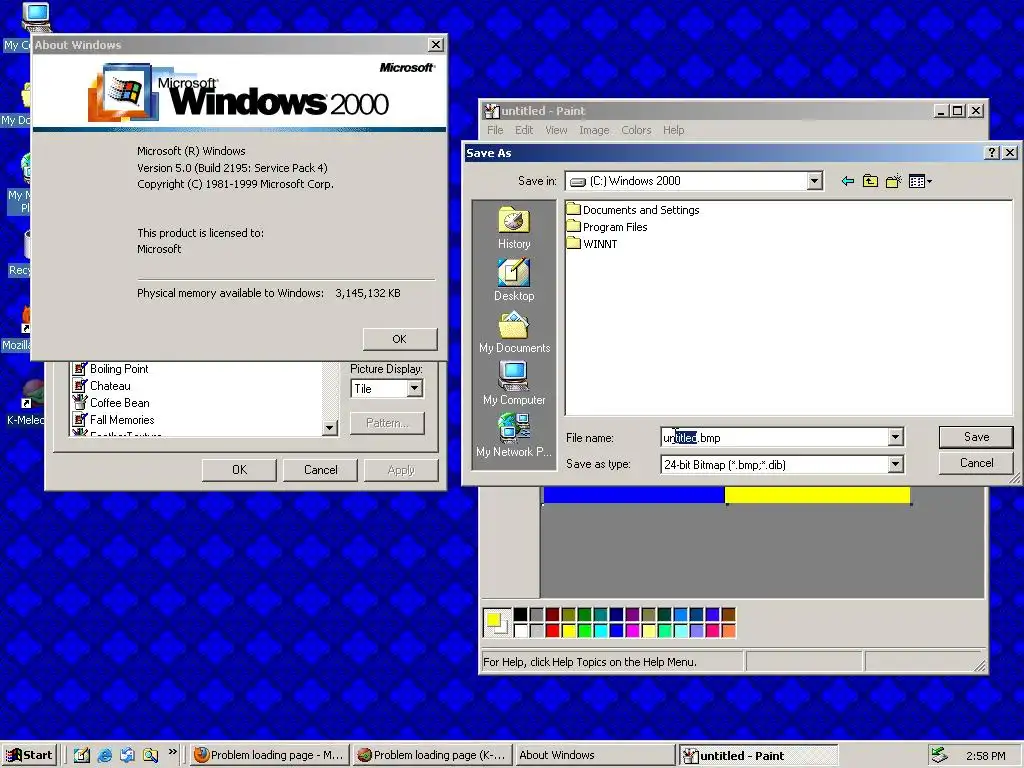Go up one folder level in Save As
The image size is (1024, 768).
pyautogui.click(x=870, y=181)
